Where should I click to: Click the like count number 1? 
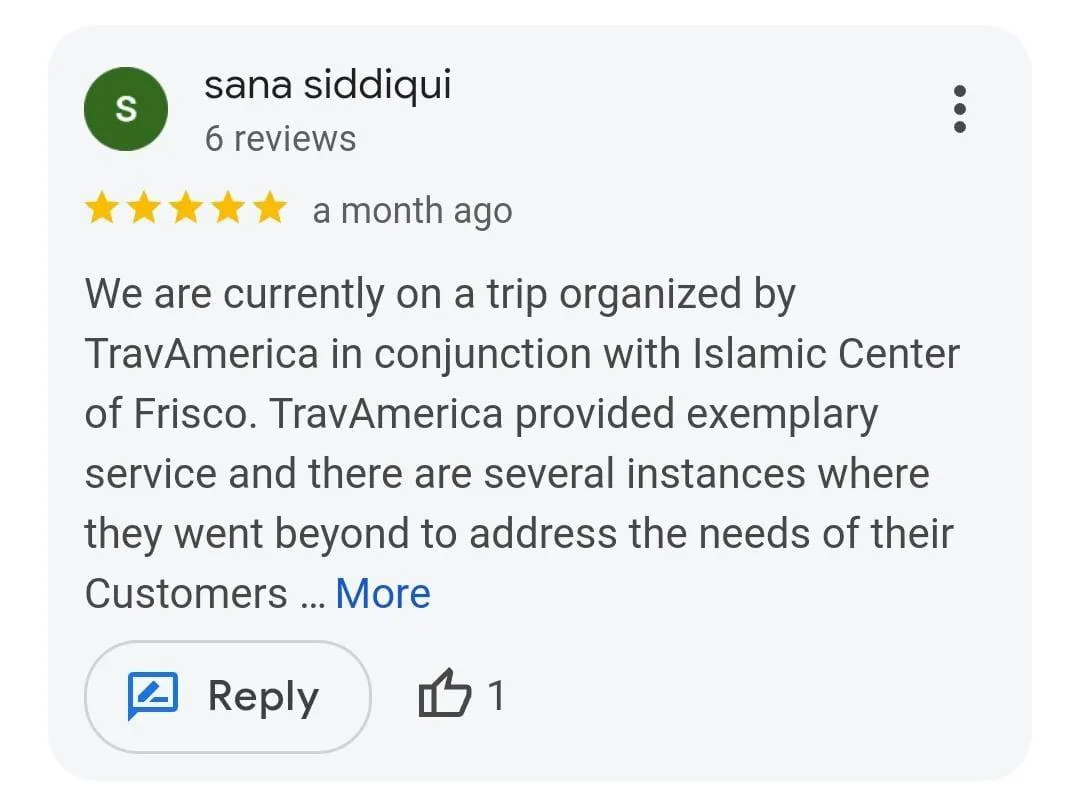point(496,695)
